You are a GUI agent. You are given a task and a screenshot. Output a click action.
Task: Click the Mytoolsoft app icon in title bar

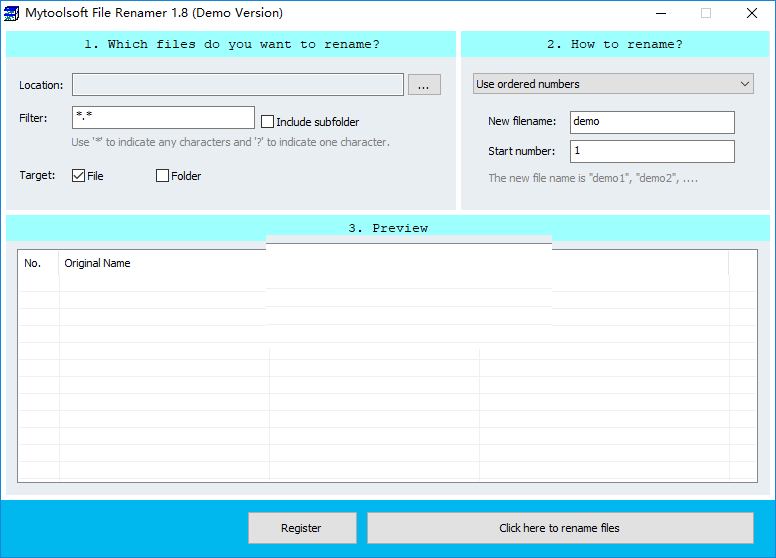click(11, 13)
